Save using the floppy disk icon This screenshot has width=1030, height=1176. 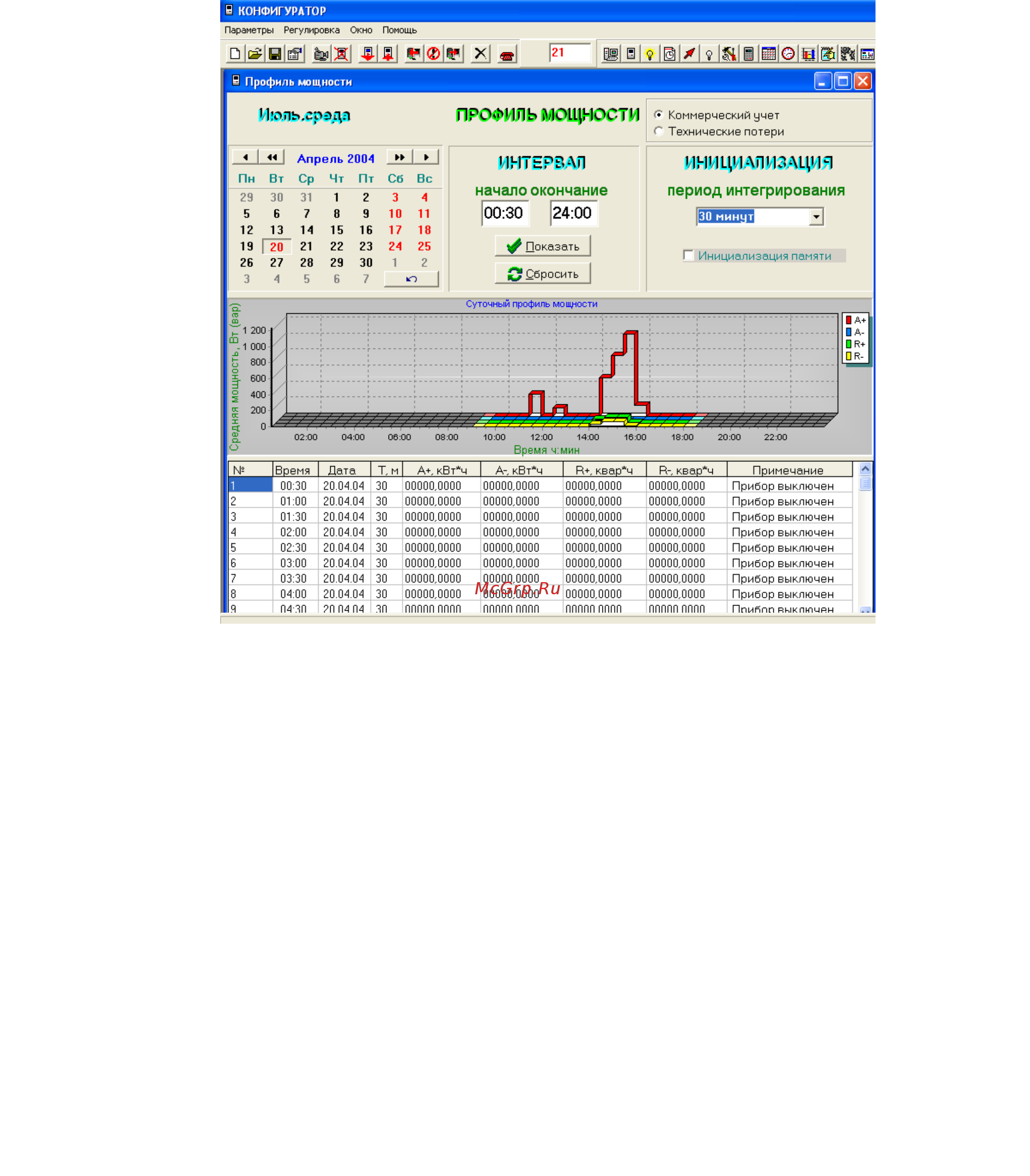coord(275,54)
